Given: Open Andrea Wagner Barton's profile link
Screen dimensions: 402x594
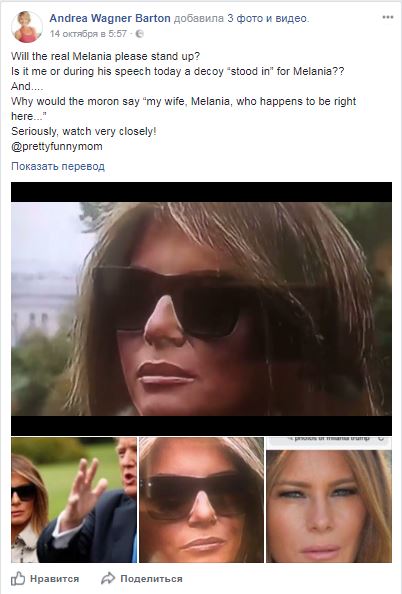Looking at the screenshot, I should point(110,18).
